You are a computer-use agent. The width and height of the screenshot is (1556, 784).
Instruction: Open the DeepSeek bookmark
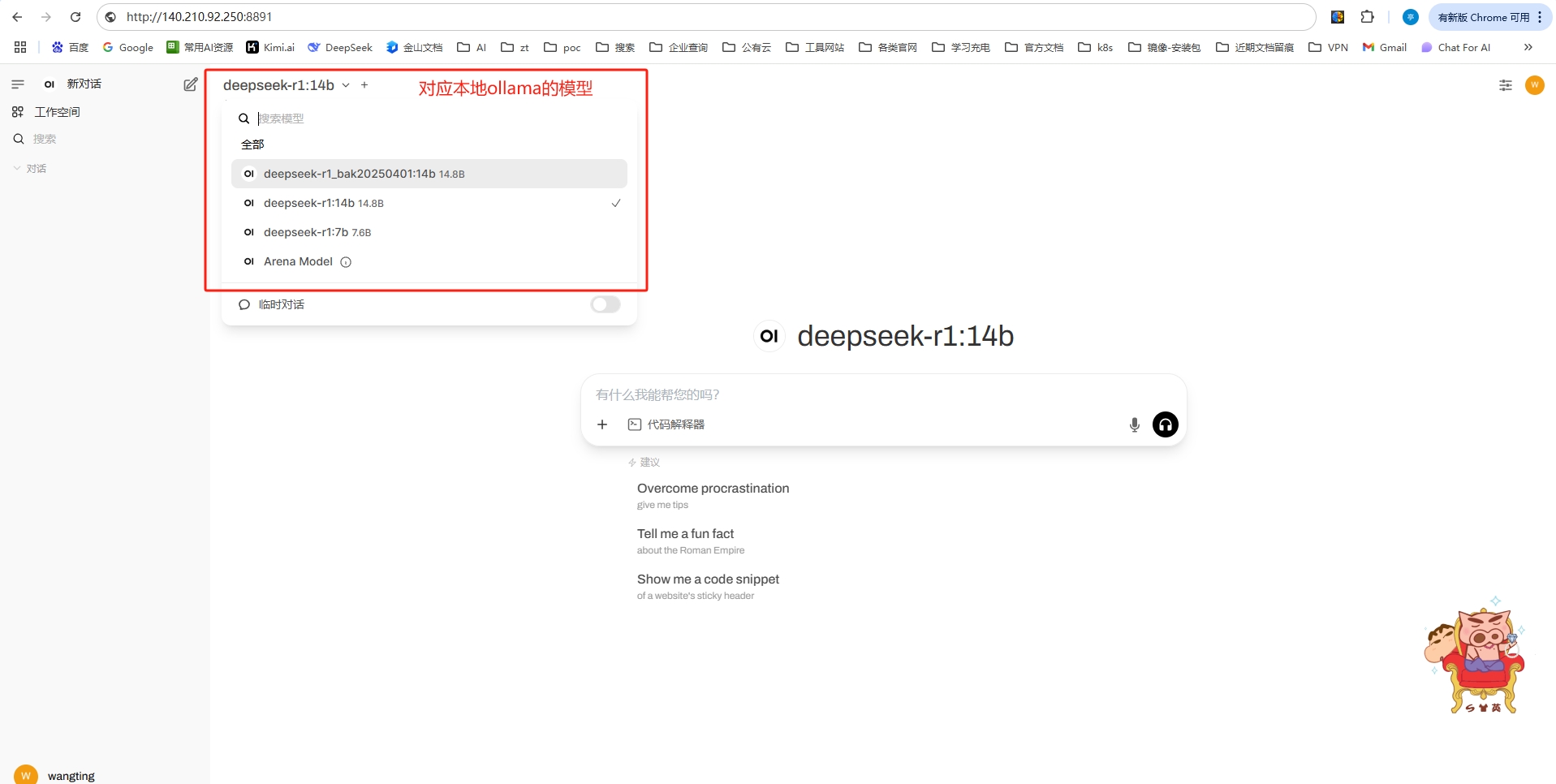coord(340,47)
